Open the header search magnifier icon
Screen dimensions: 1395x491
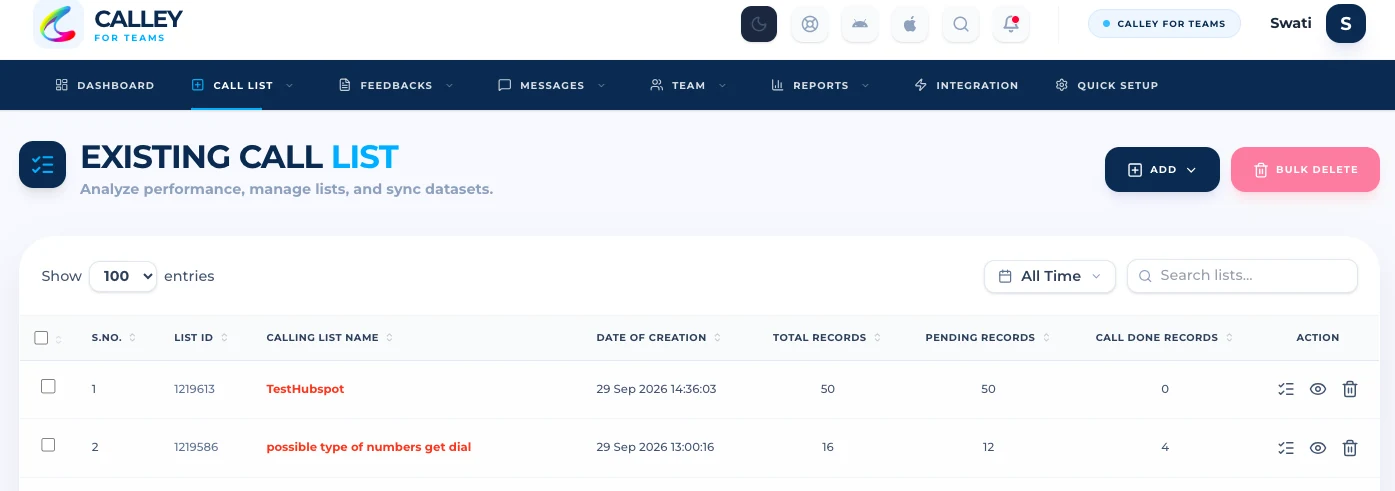[961, 24]
